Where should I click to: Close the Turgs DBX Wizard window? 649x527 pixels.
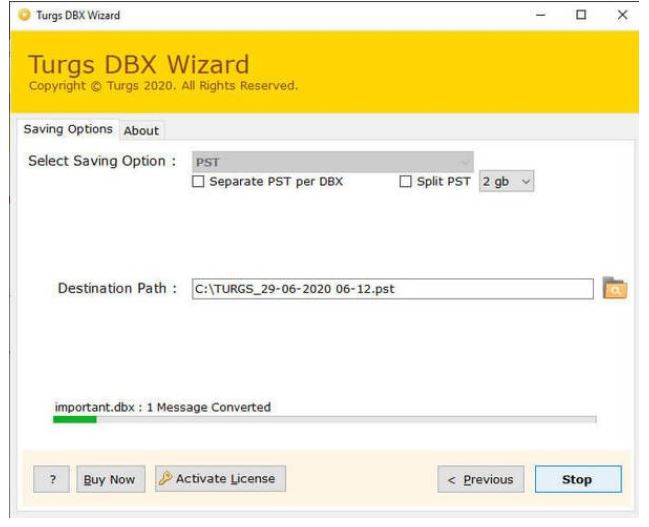(x=622, y=15)
